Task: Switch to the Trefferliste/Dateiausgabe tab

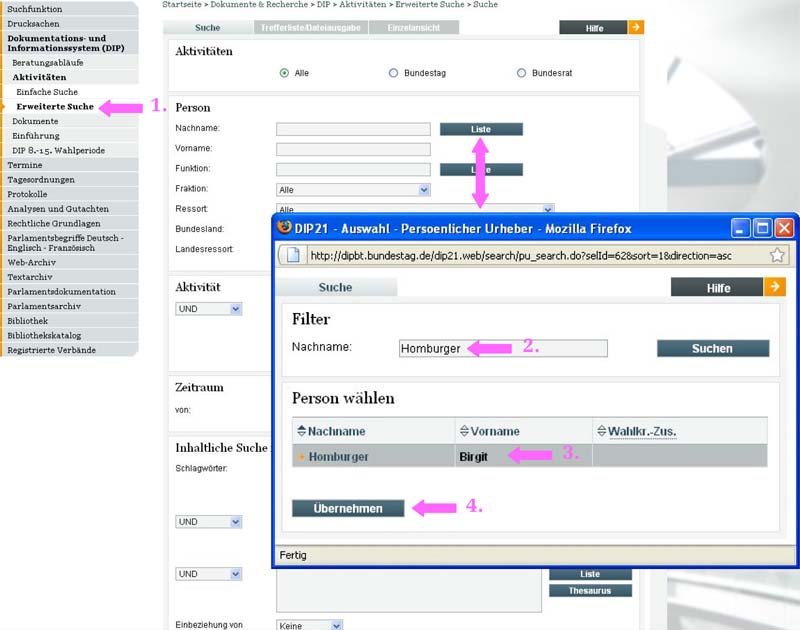Action: click(312, 28)
